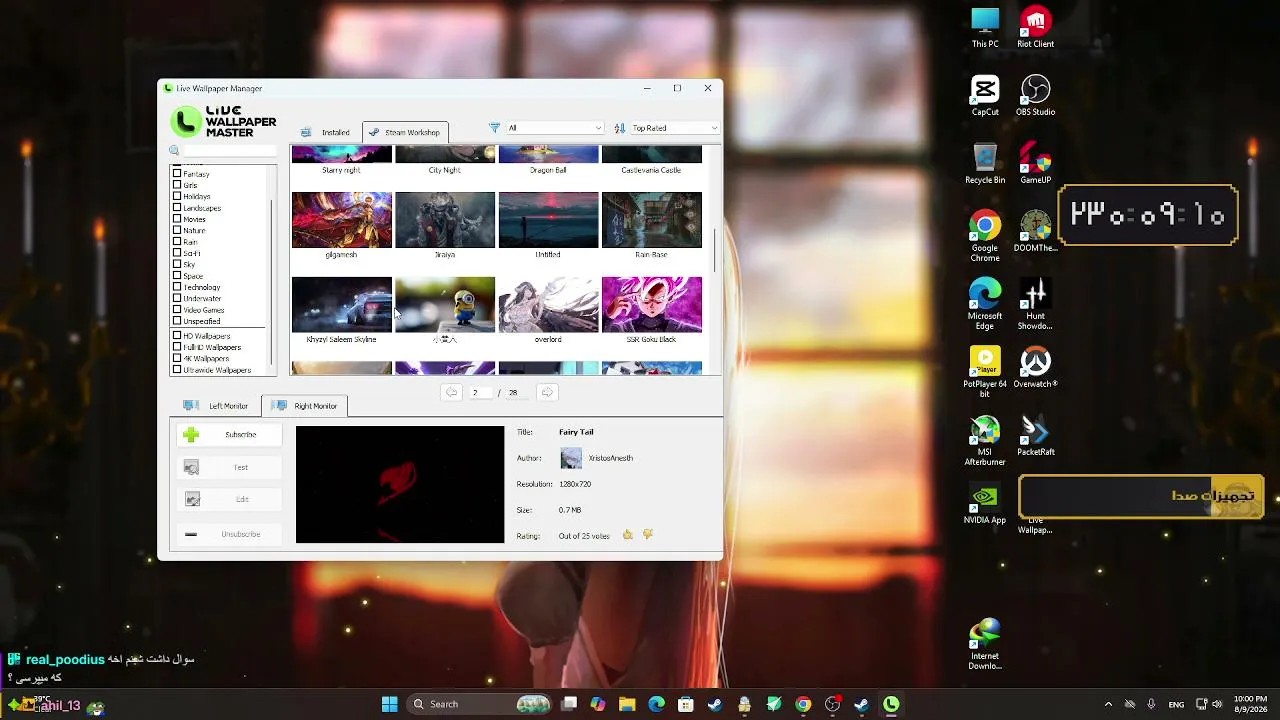Enable the Landscapes category checkbox
This screenshot has width=1280, height=720.
[x=177, y=208]
